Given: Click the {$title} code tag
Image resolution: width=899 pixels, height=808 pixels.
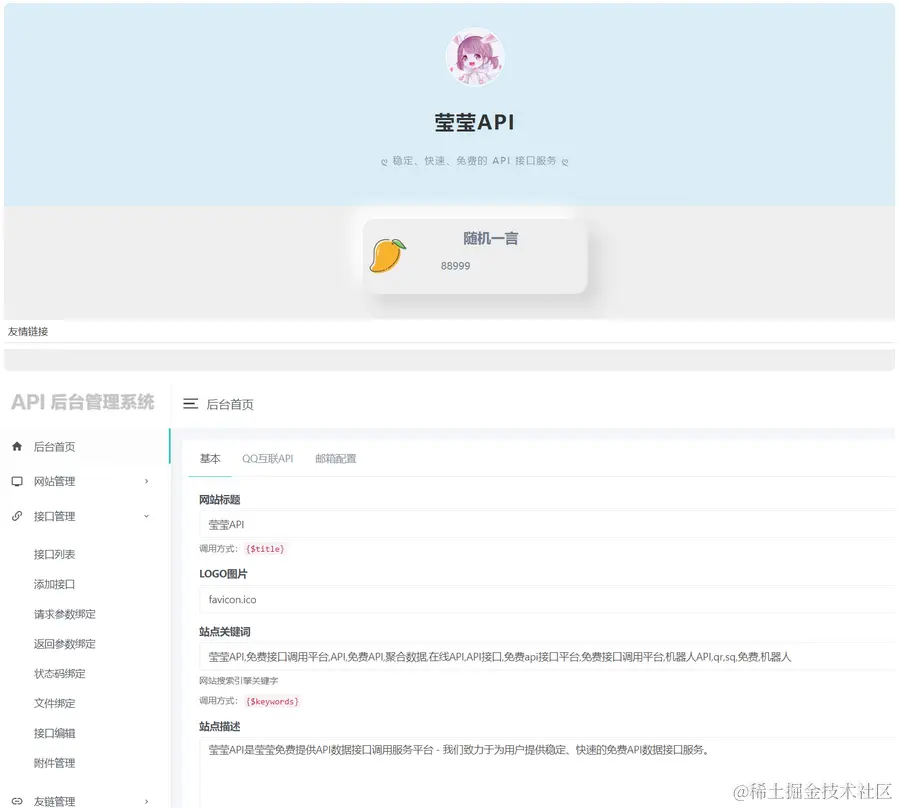Looking at the screenshot, I should [265, 549].
